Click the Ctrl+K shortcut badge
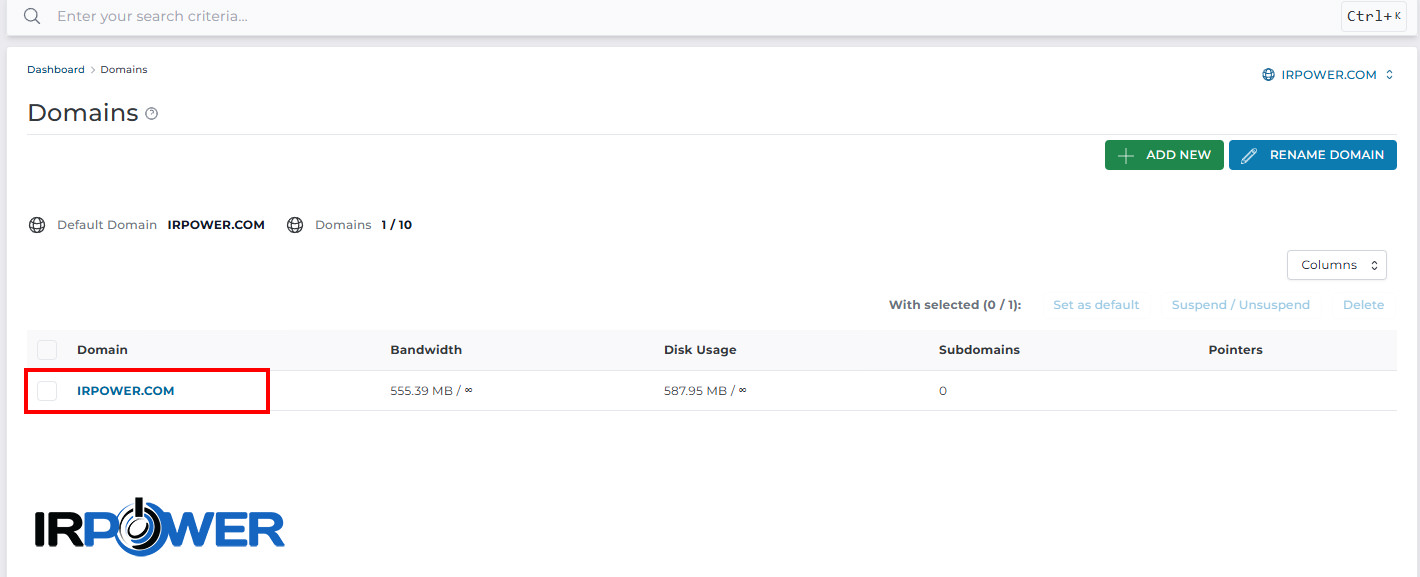Viewport: 1420px width, 577px height. pyautogui.click(x=1373, y=16)
